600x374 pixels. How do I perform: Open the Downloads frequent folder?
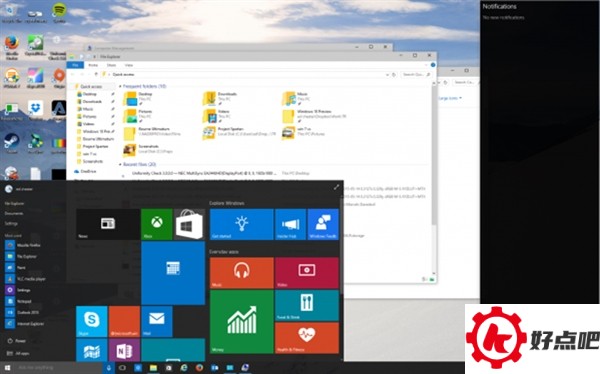220,98
